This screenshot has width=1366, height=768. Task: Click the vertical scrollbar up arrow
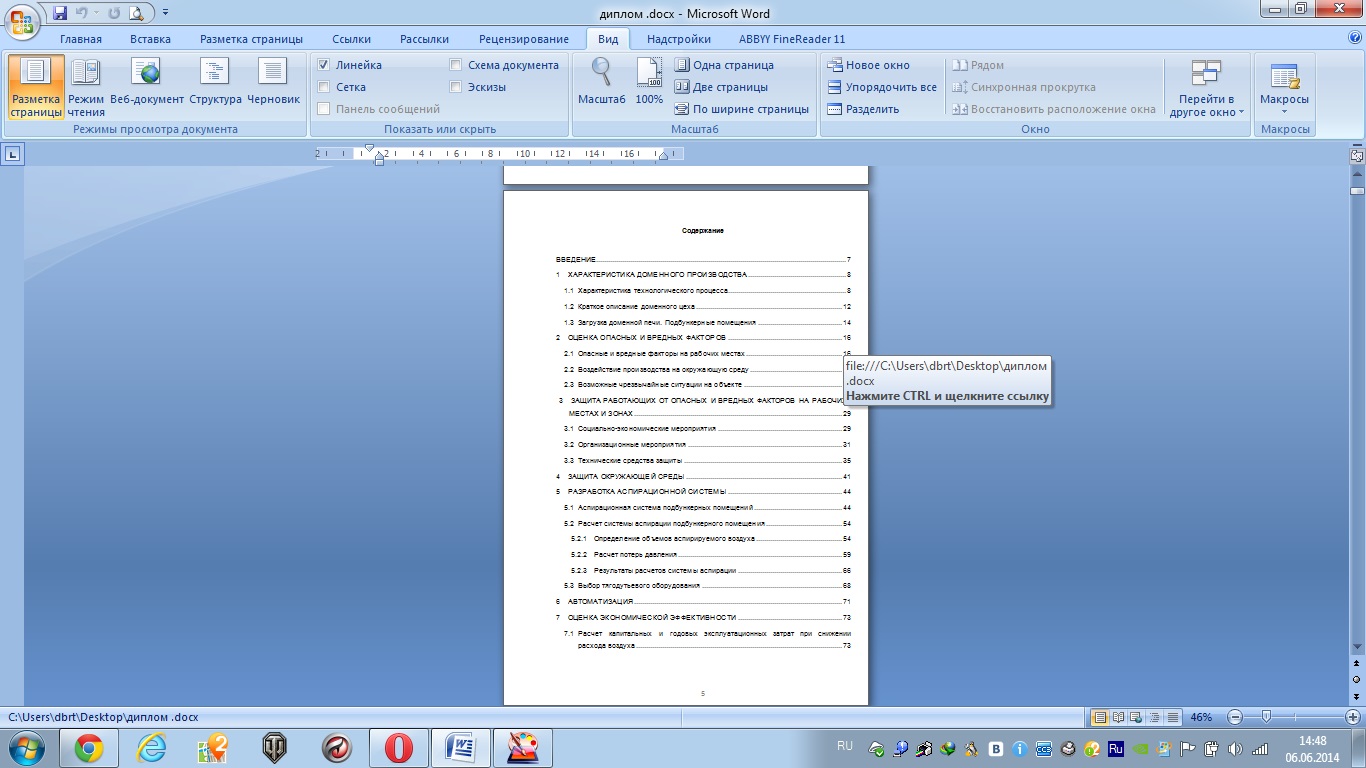pyautogui.click(x=1356, y=173)
